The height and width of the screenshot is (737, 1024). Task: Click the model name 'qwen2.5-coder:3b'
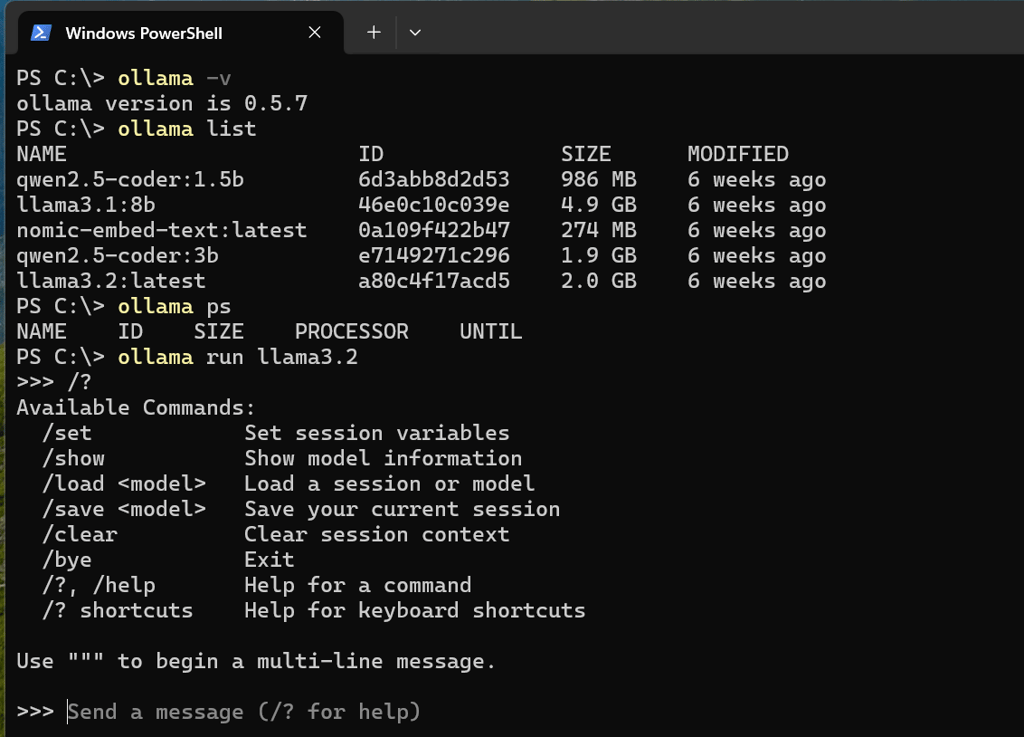tap(118, 256)
